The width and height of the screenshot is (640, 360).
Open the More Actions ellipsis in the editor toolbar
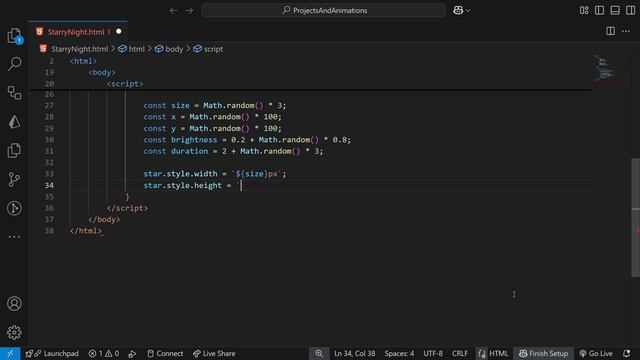tap(626, 31)
